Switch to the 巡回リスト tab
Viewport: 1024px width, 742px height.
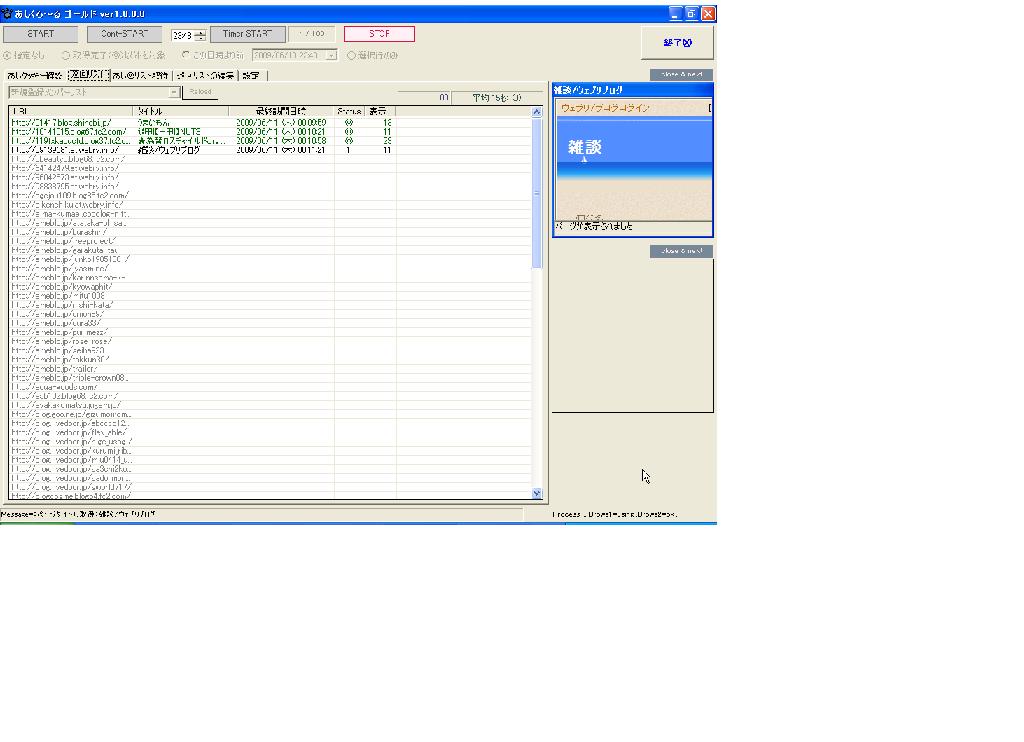(x=88, y=75)
